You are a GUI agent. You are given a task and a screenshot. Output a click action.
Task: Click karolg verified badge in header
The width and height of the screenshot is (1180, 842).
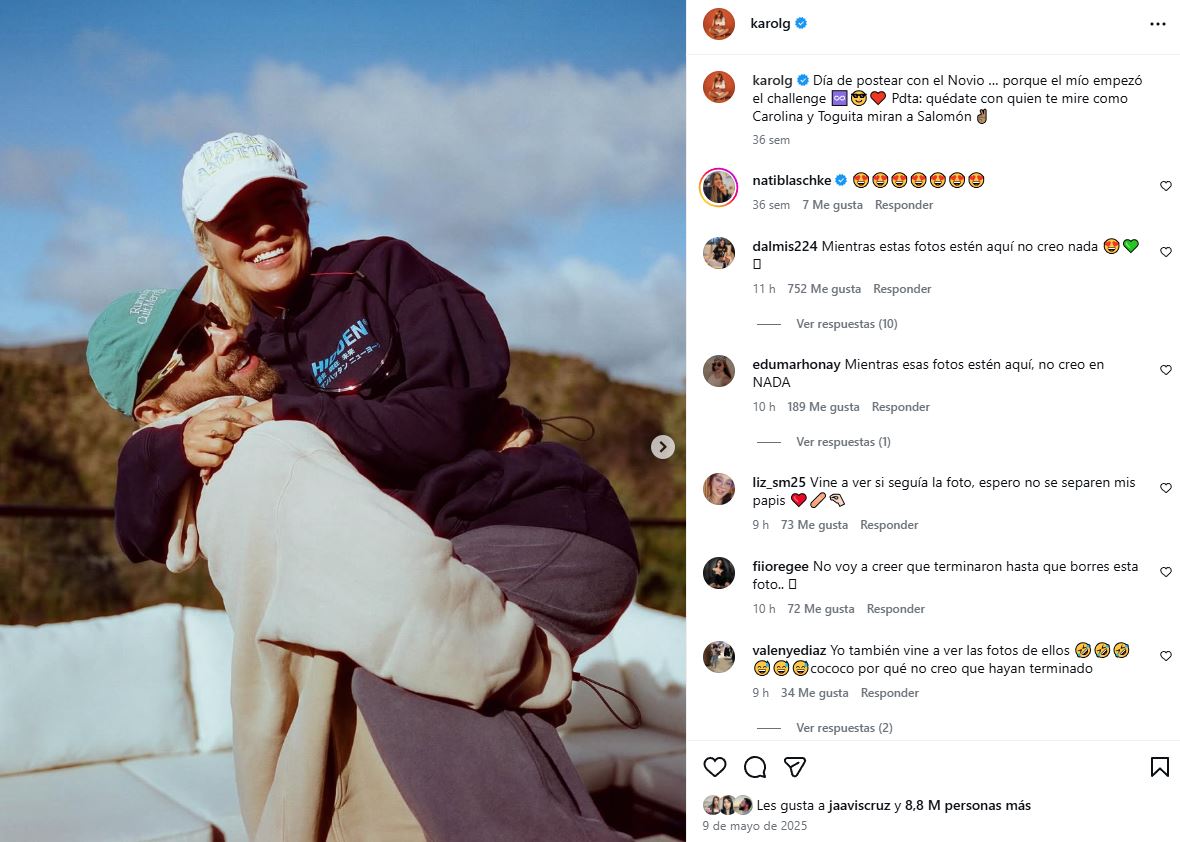[801, 24]
